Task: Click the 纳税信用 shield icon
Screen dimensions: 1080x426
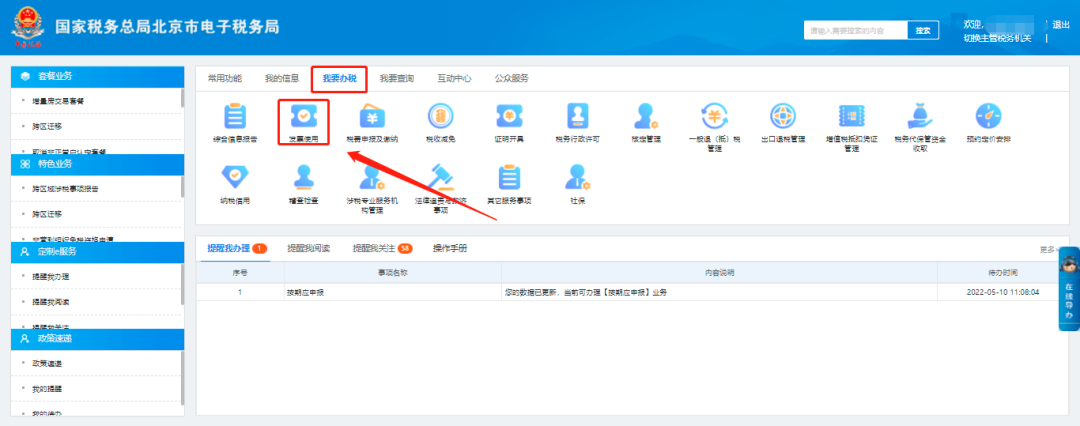Action: [234, 178]
